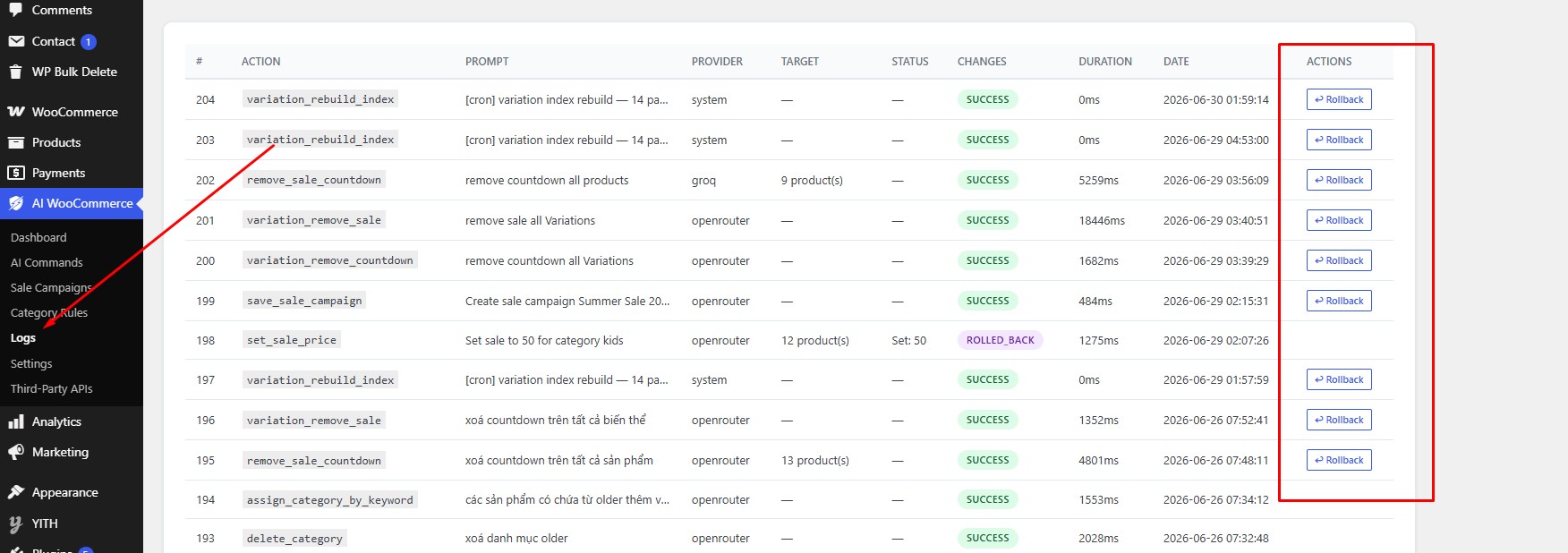
Task: Open the WP Bulk Delete menu
Action: pyautogui.click(x=74, y=72)
